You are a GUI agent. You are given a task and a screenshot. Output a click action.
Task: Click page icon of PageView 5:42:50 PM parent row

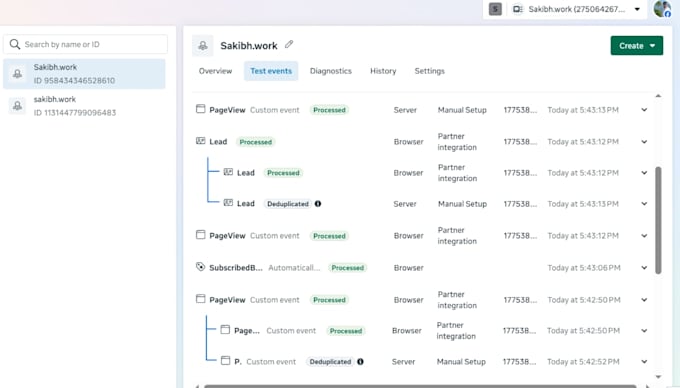[200, 299]
